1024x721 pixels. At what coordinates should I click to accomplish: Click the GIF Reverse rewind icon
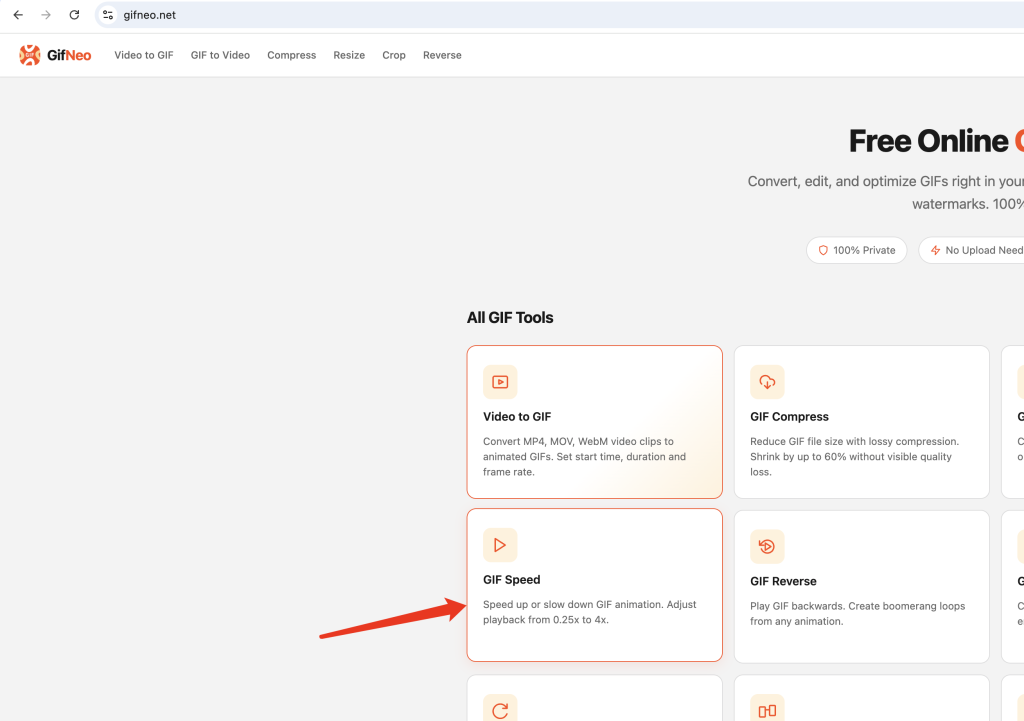click(767, 547)
